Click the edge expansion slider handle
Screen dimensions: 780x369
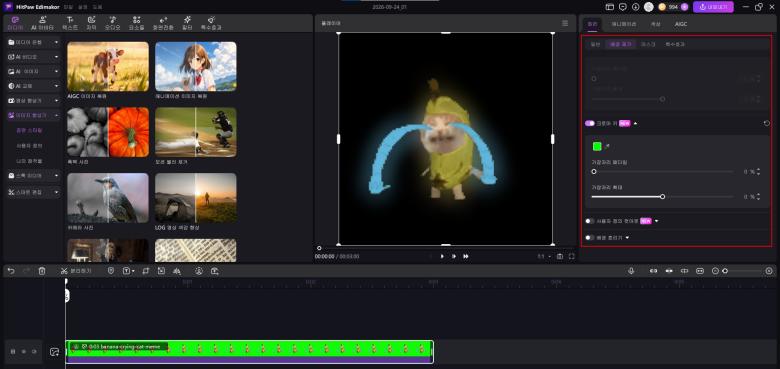tap(663, 196)
